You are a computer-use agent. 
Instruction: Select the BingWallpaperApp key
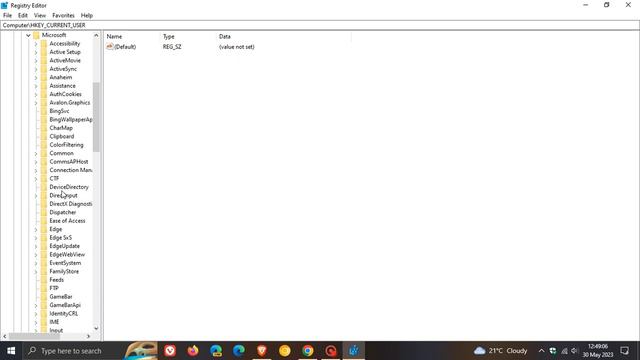[71, 120]
